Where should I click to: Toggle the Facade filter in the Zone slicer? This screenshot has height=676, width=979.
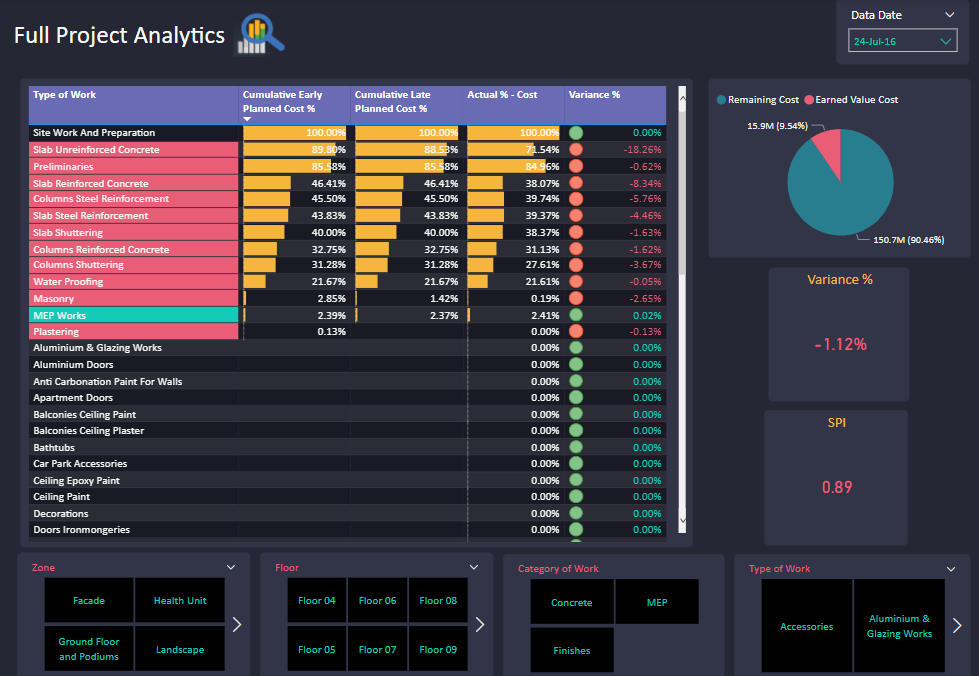tap(88, 600)
